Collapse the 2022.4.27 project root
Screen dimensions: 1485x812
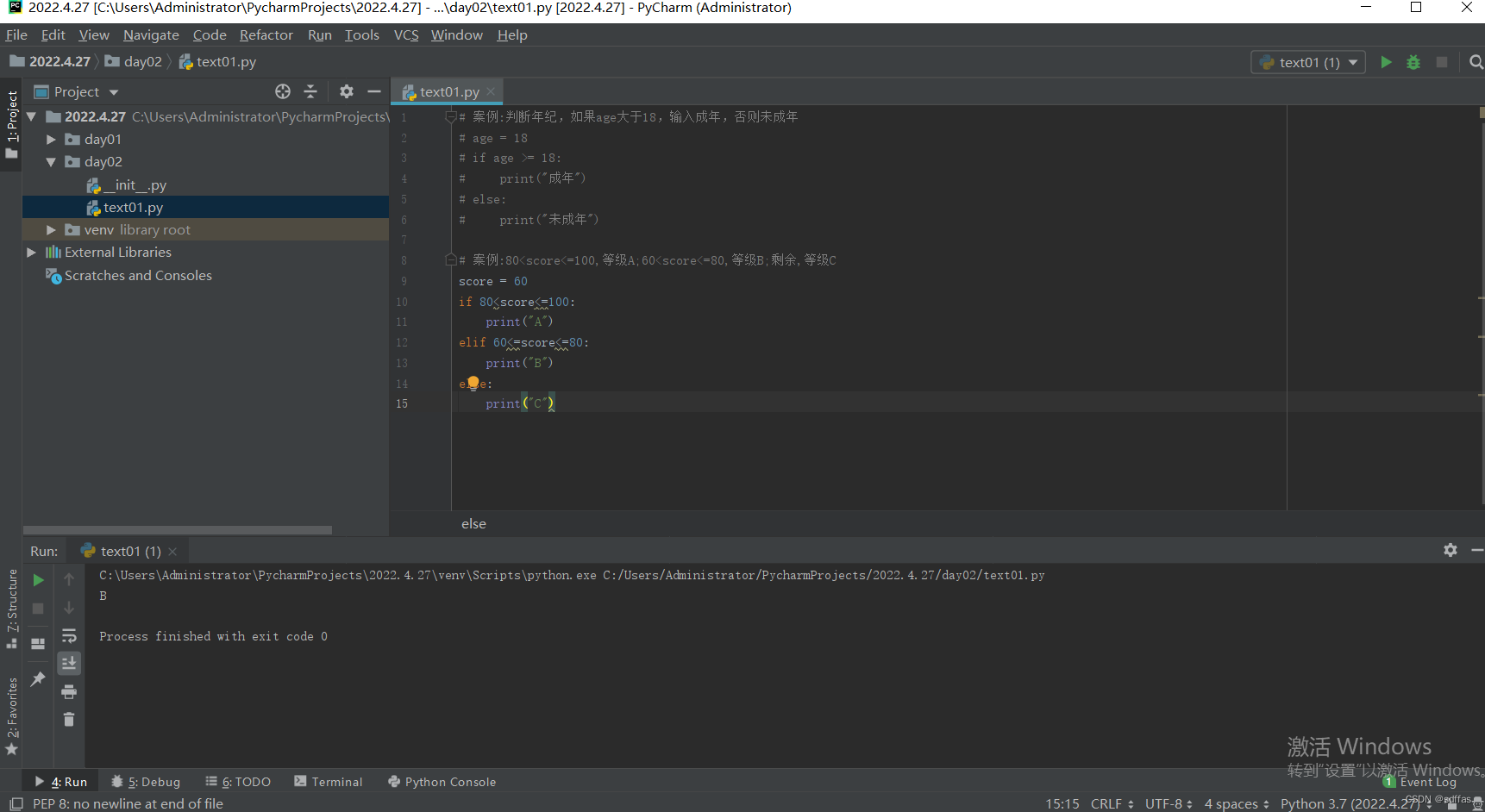32,117
